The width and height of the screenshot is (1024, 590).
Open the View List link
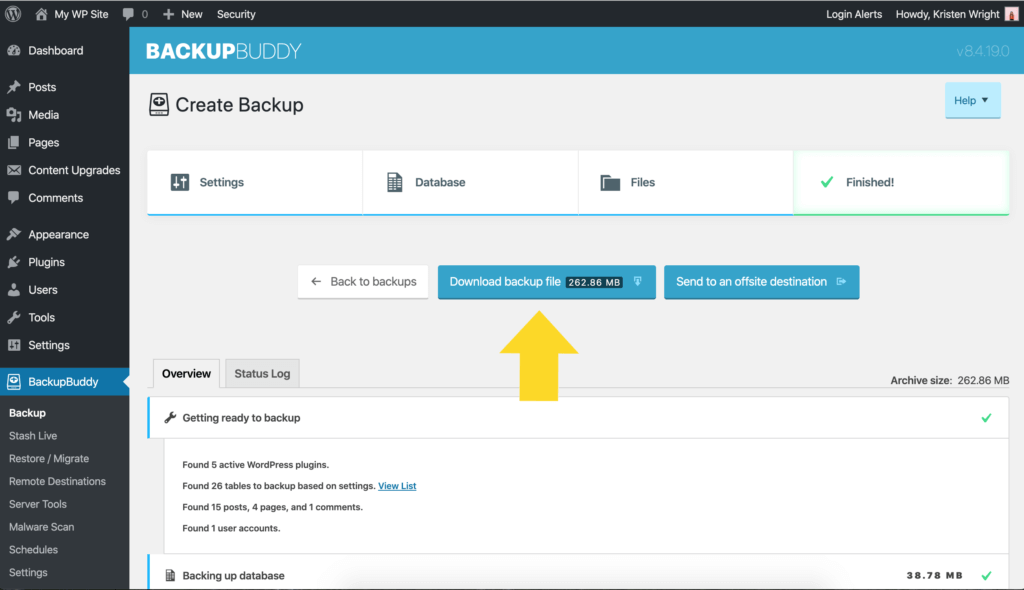[x=397, y=486]
